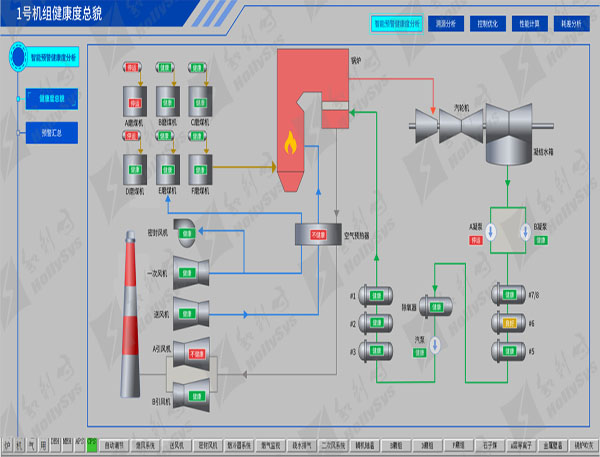Viewport: 600px width, 457px height.
Task: Switch to the 性能计算 tab
Action: coord(530,24)
